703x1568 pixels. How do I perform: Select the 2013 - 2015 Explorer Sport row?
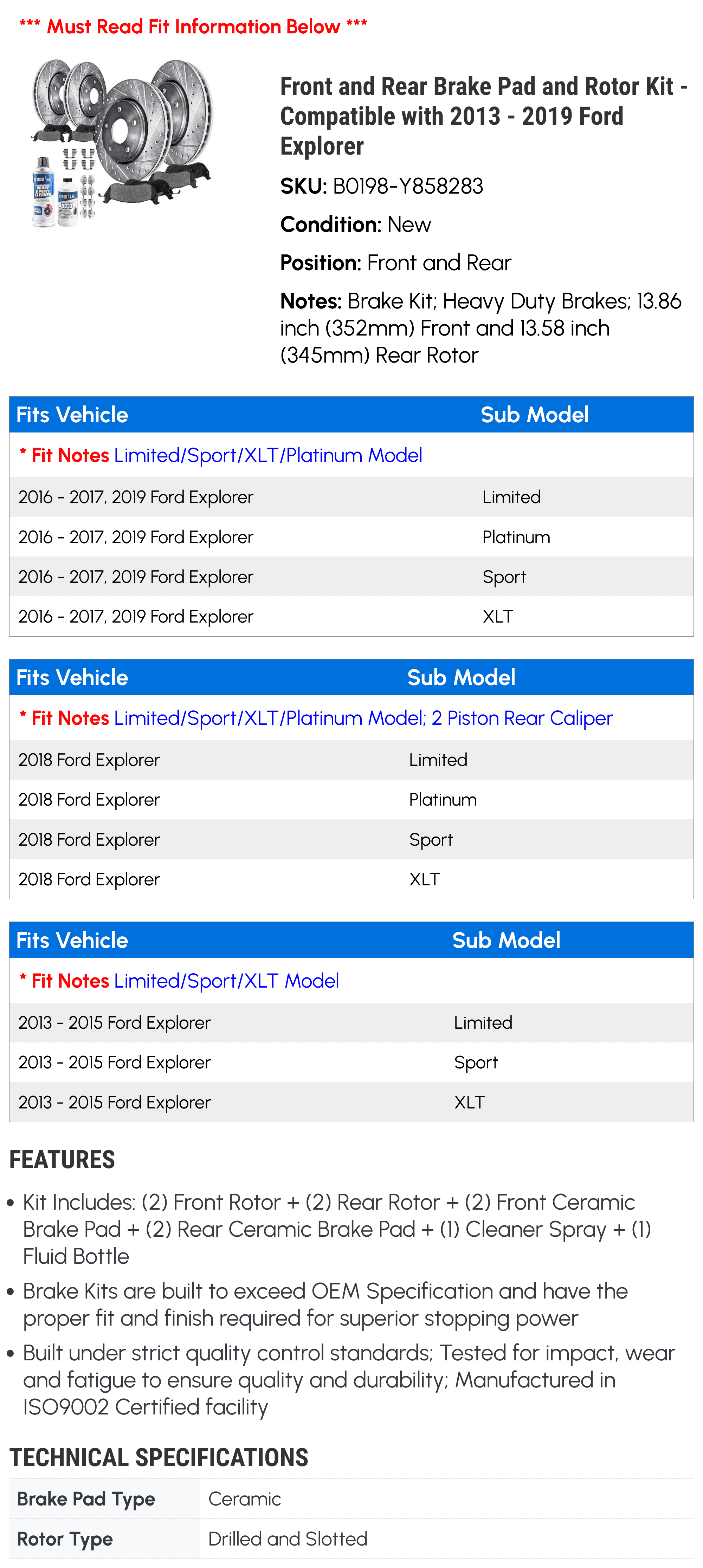click(x=351, y=1062)
